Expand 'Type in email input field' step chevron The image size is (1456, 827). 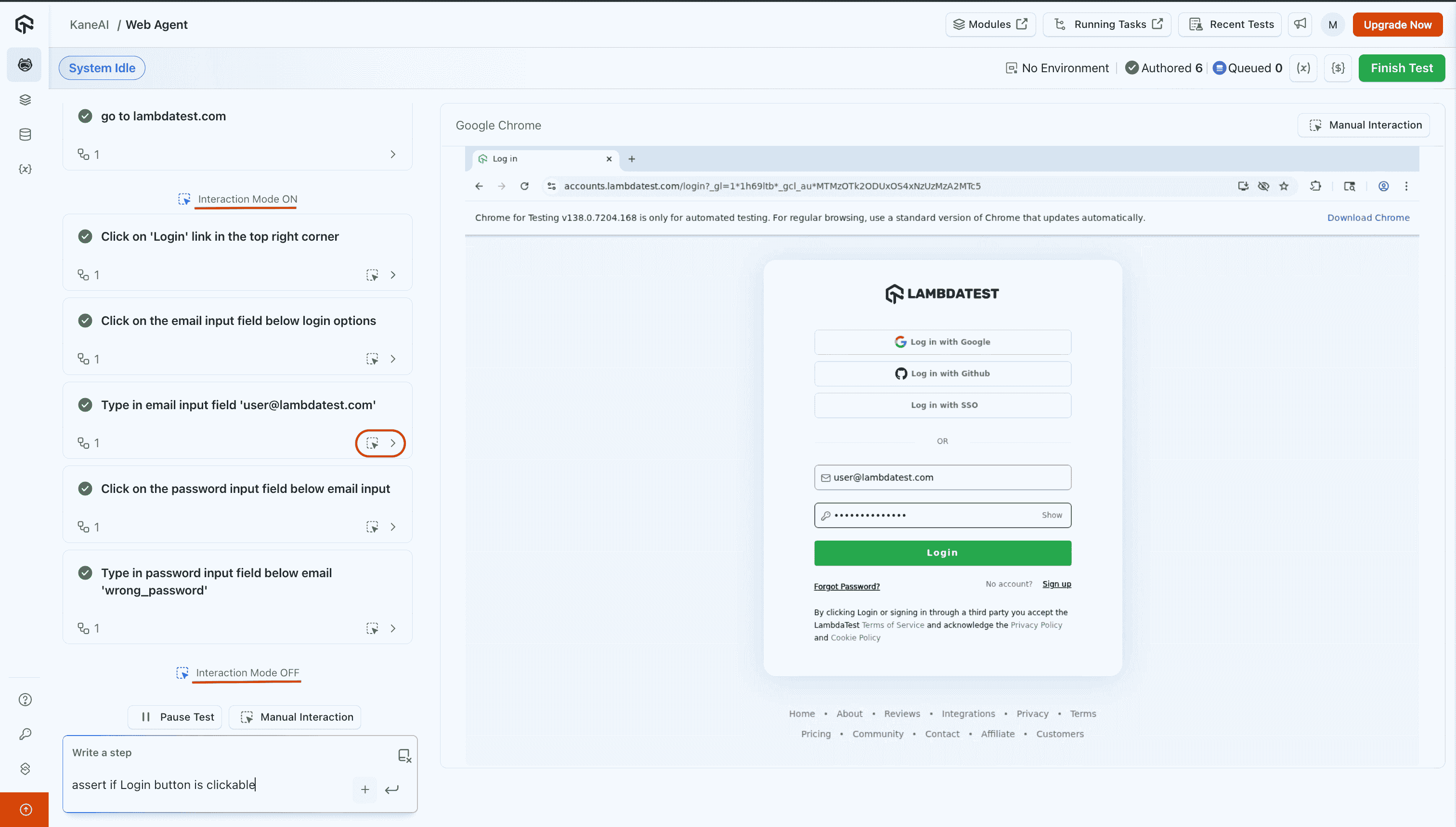tap(392, 443)
